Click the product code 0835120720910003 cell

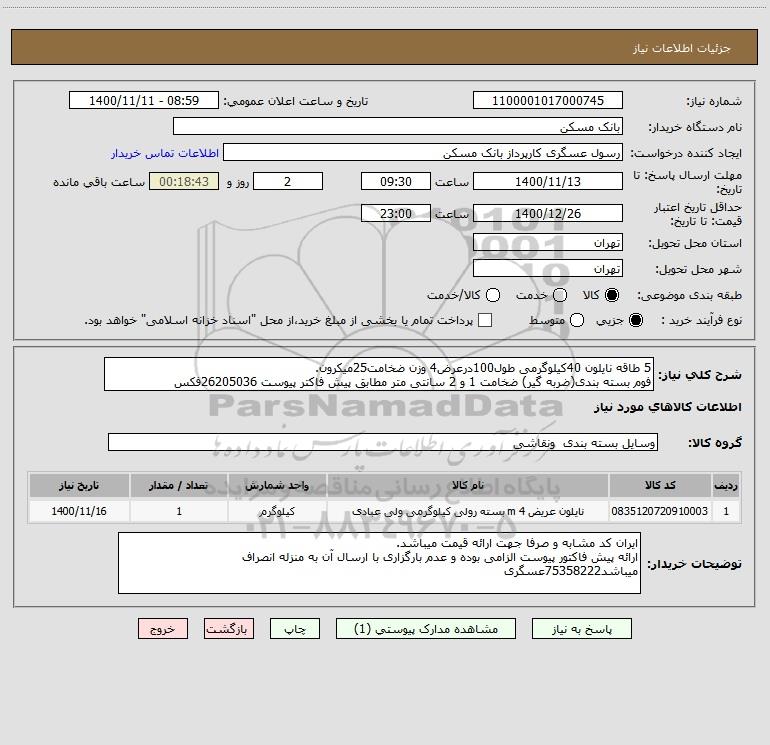[660, 511]
